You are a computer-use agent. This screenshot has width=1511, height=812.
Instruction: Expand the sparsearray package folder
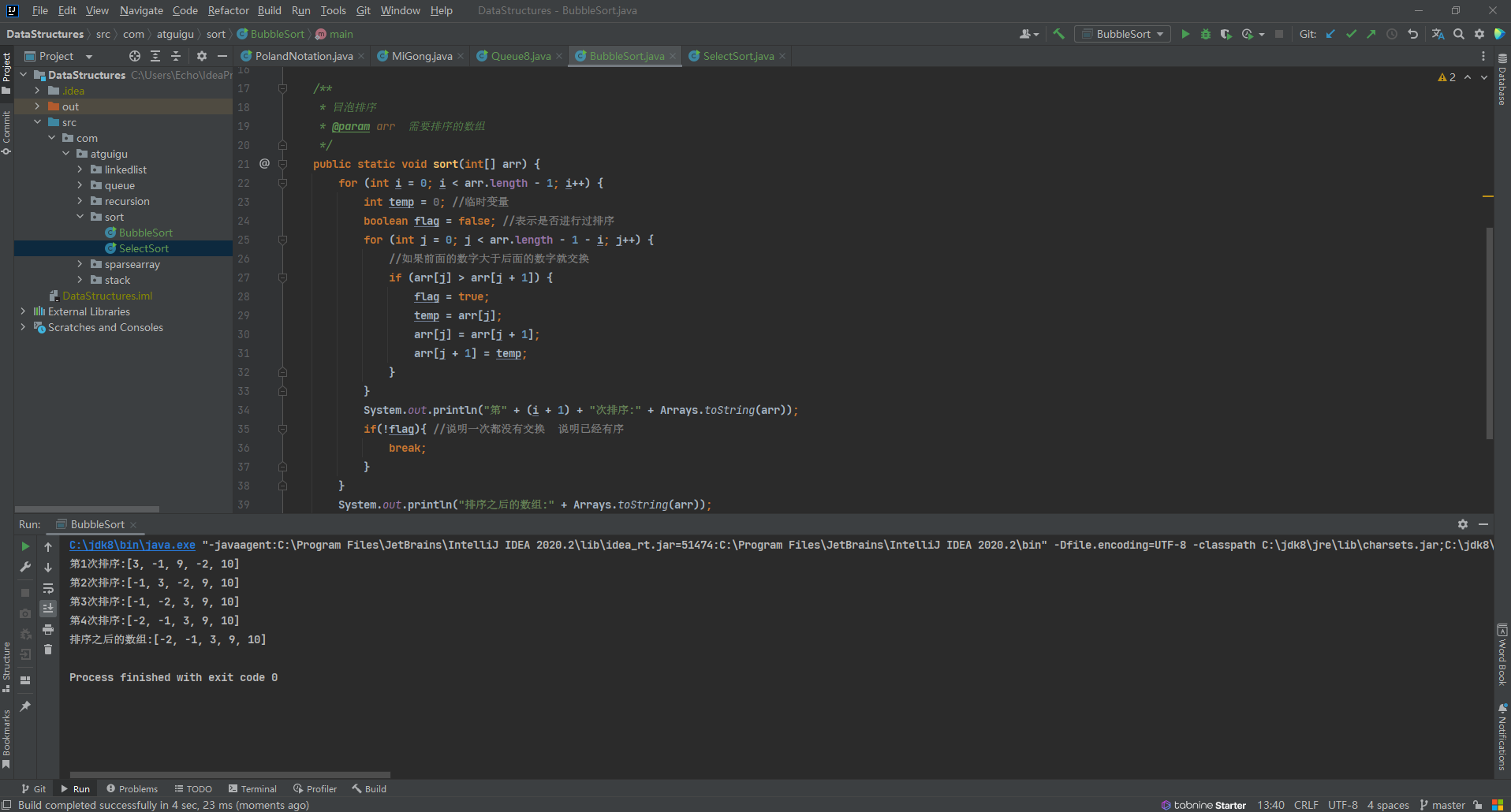coord(80,264)
